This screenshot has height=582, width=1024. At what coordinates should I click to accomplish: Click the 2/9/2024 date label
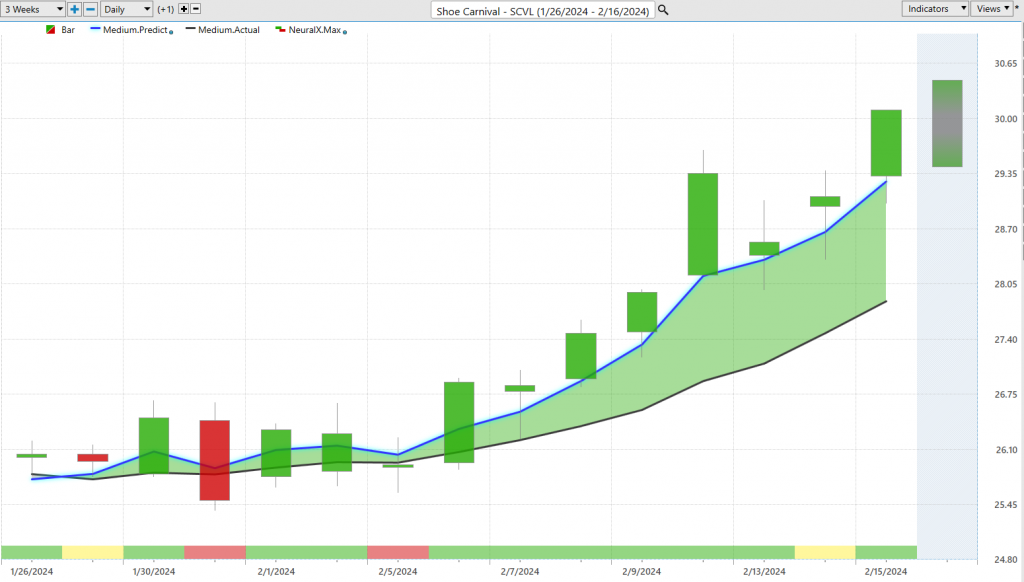pos(642,572)
